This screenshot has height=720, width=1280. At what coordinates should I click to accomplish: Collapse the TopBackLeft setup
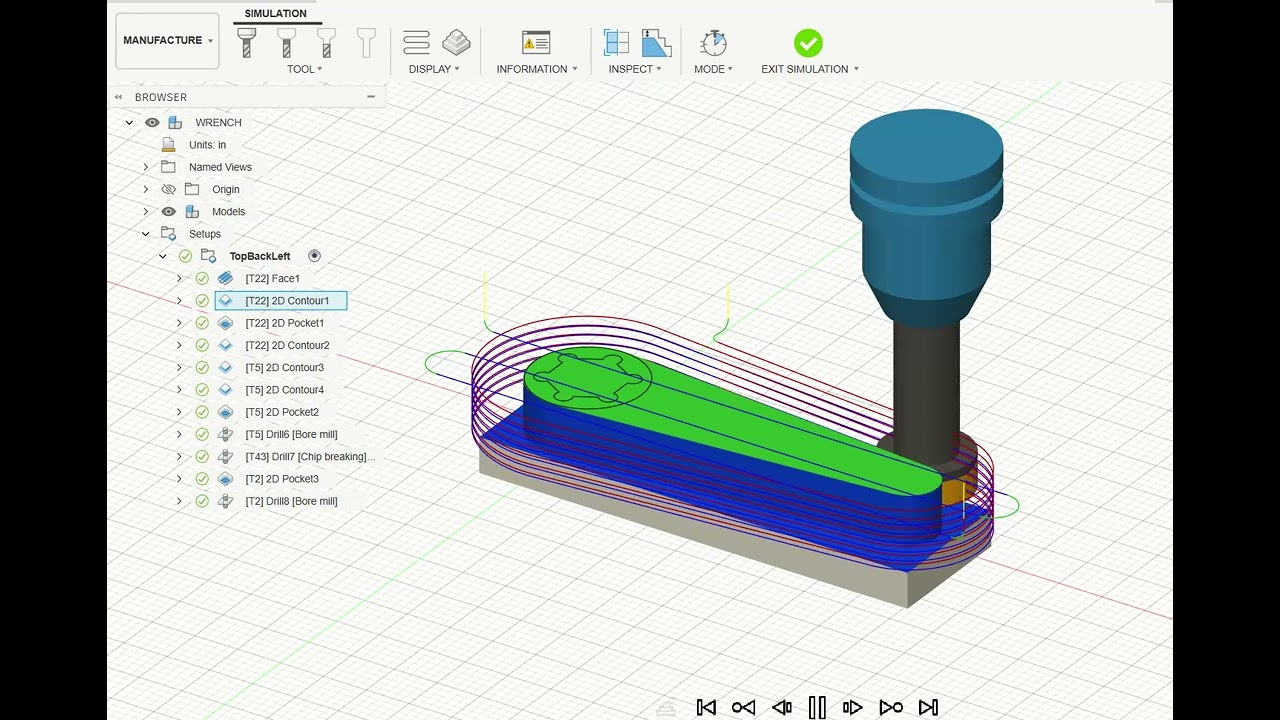click(x=163, y=256)
